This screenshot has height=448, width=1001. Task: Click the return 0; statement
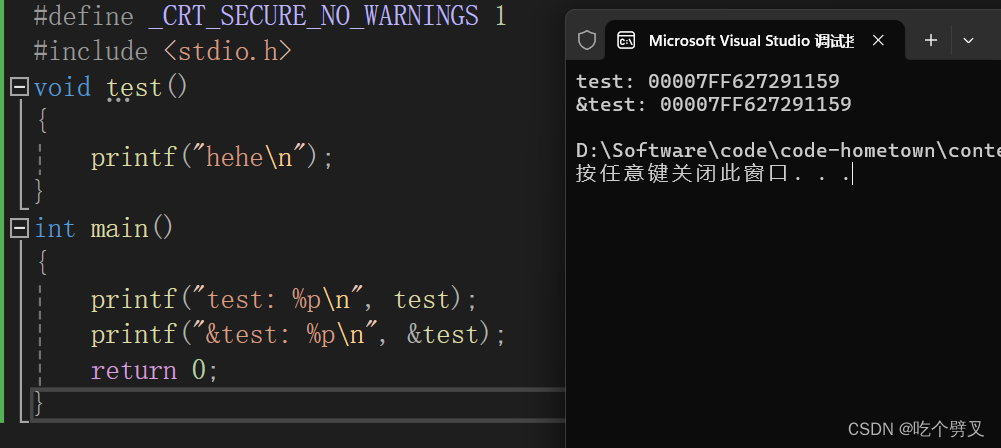point(154,370)
